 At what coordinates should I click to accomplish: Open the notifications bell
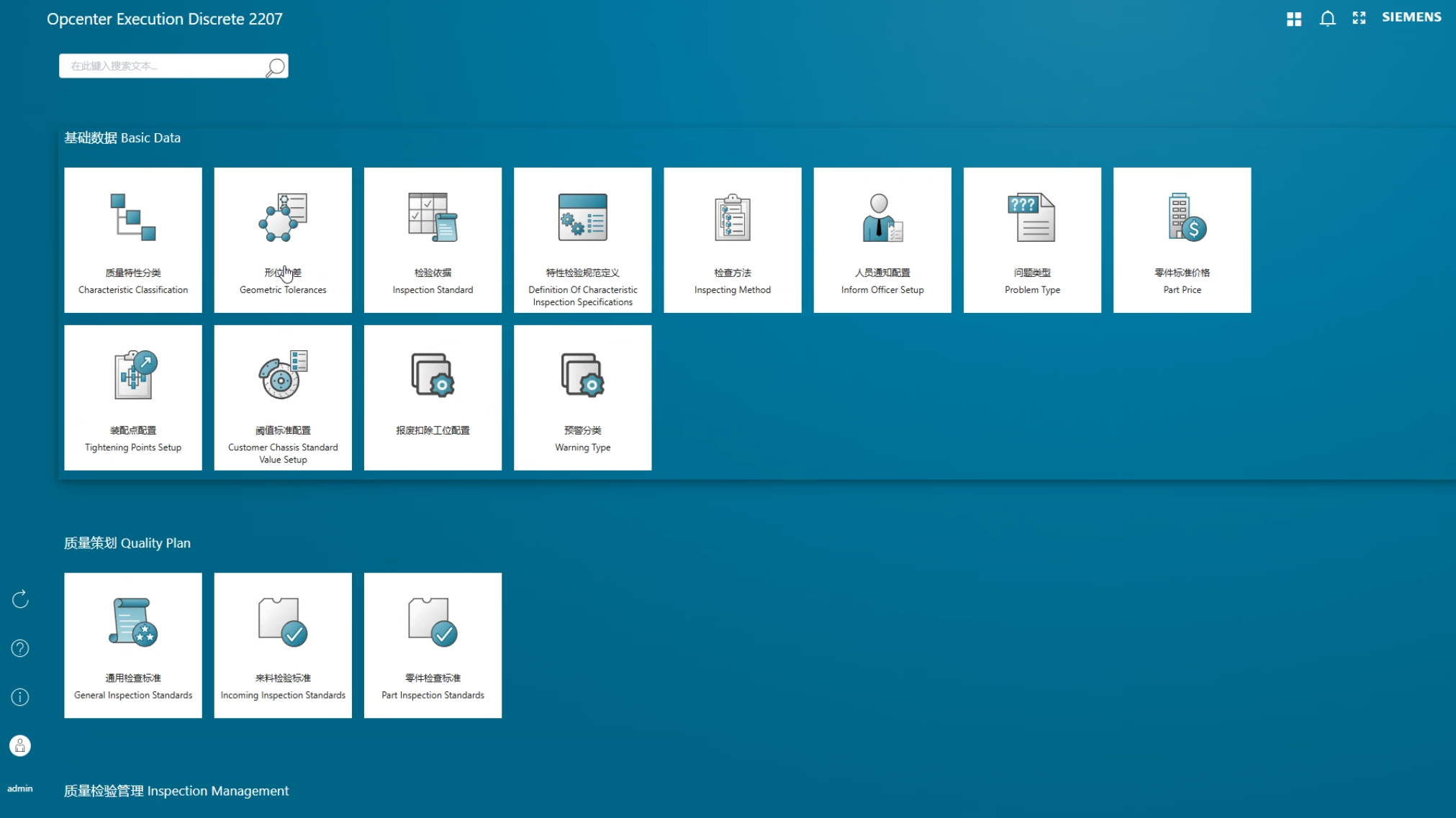click(1327, 19)
